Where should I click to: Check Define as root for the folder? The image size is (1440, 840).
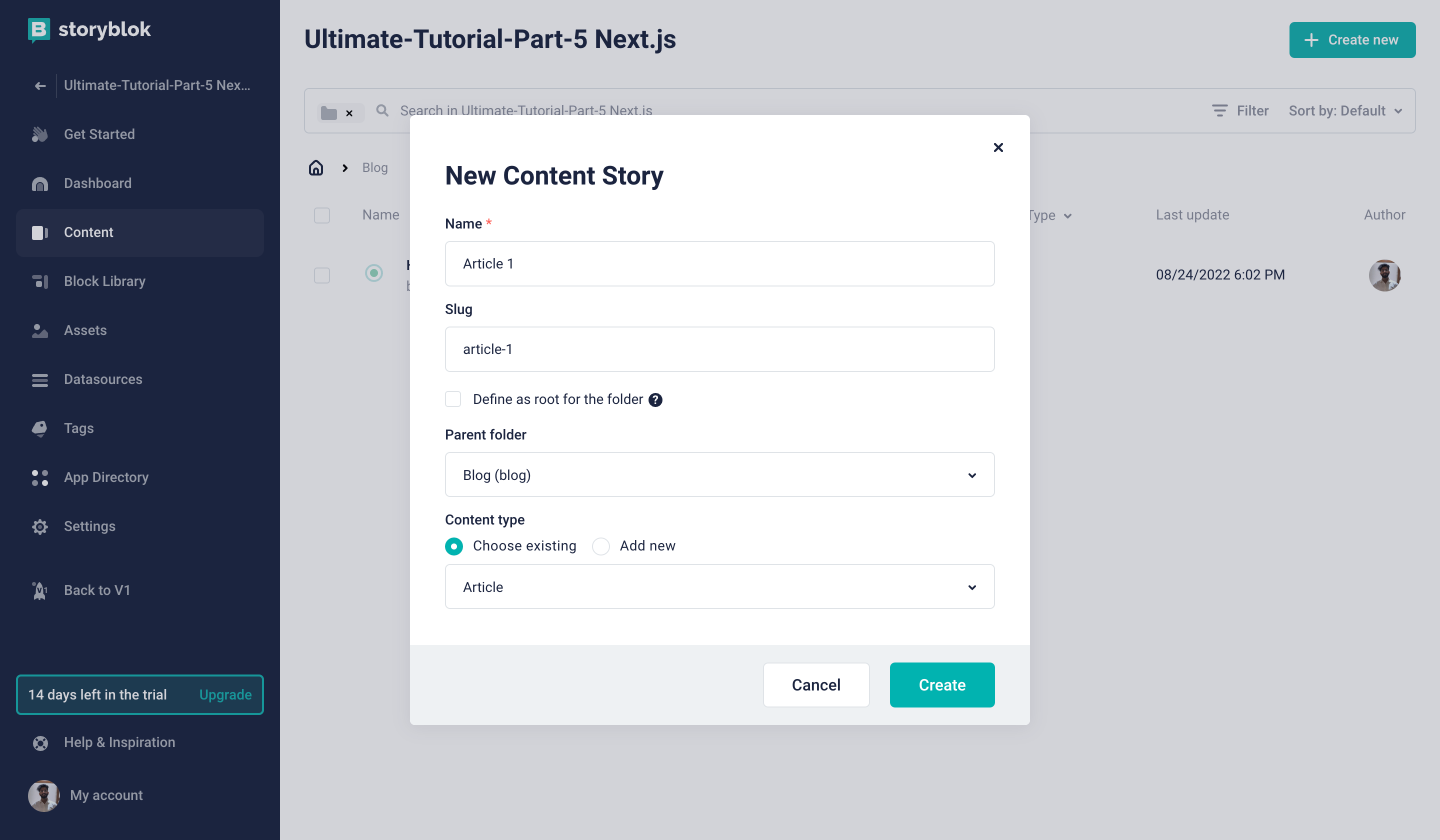tap(453, 399)
